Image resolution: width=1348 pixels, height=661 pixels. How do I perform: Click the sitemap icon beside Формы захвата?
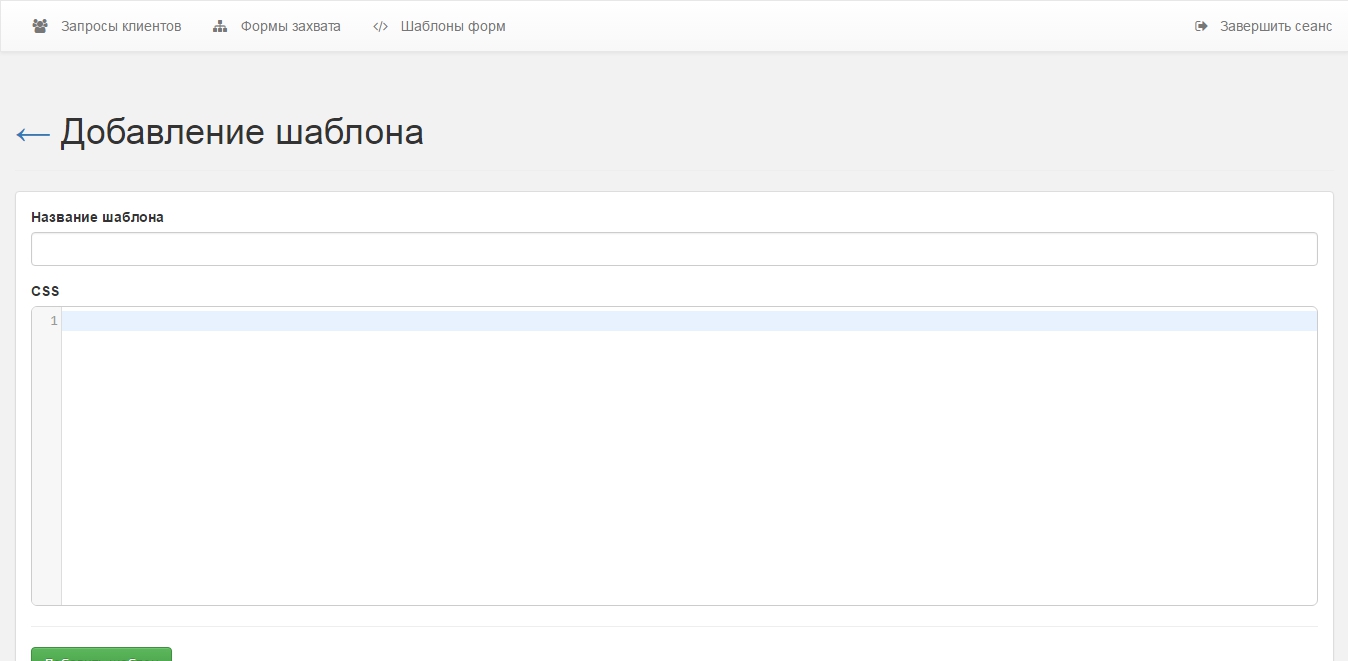[x=220, y=26]
